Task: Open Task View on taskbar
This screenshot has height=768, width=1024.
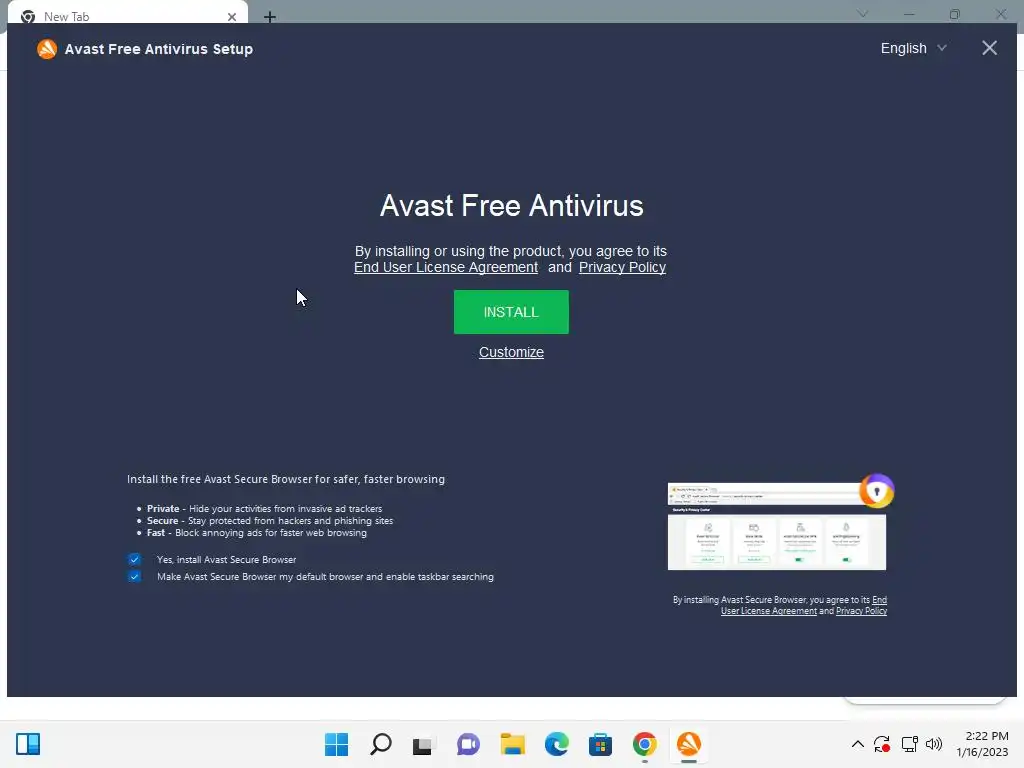Action: (x=423, y=745)
